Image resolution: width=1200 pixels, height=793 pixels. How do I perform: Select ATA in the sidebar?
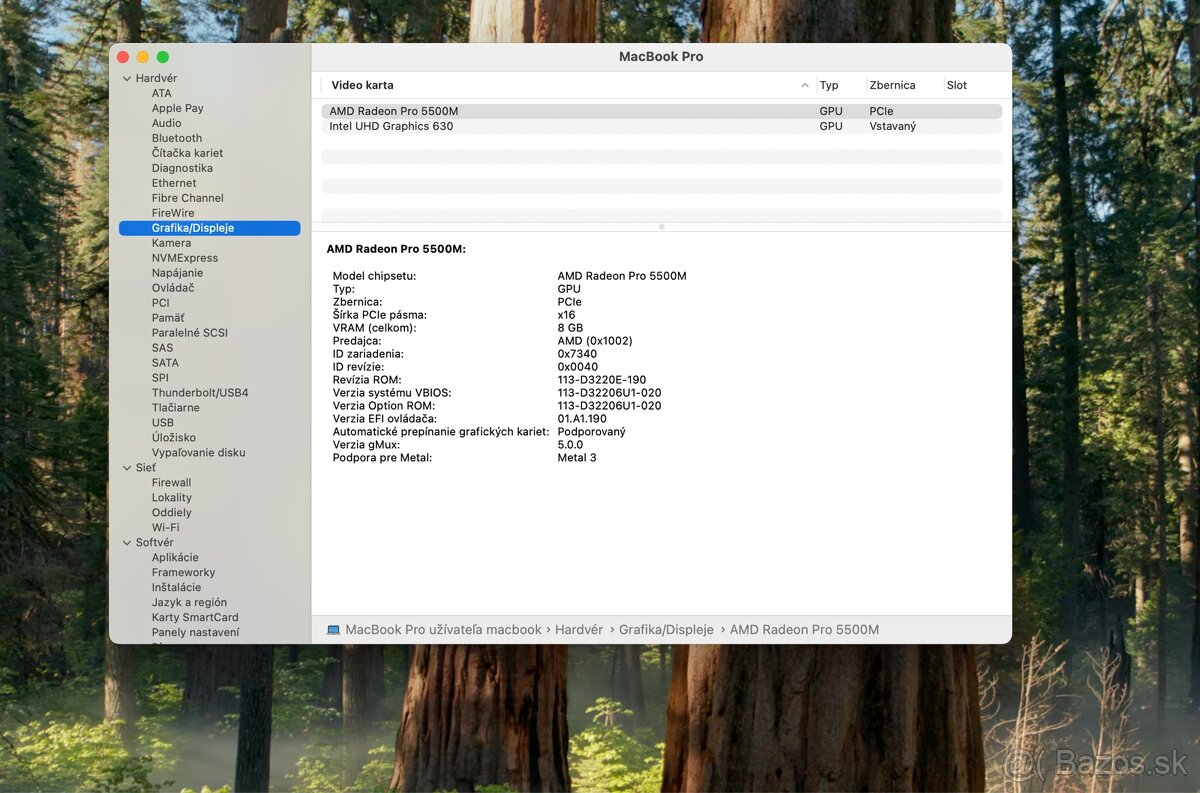point(161,93)
